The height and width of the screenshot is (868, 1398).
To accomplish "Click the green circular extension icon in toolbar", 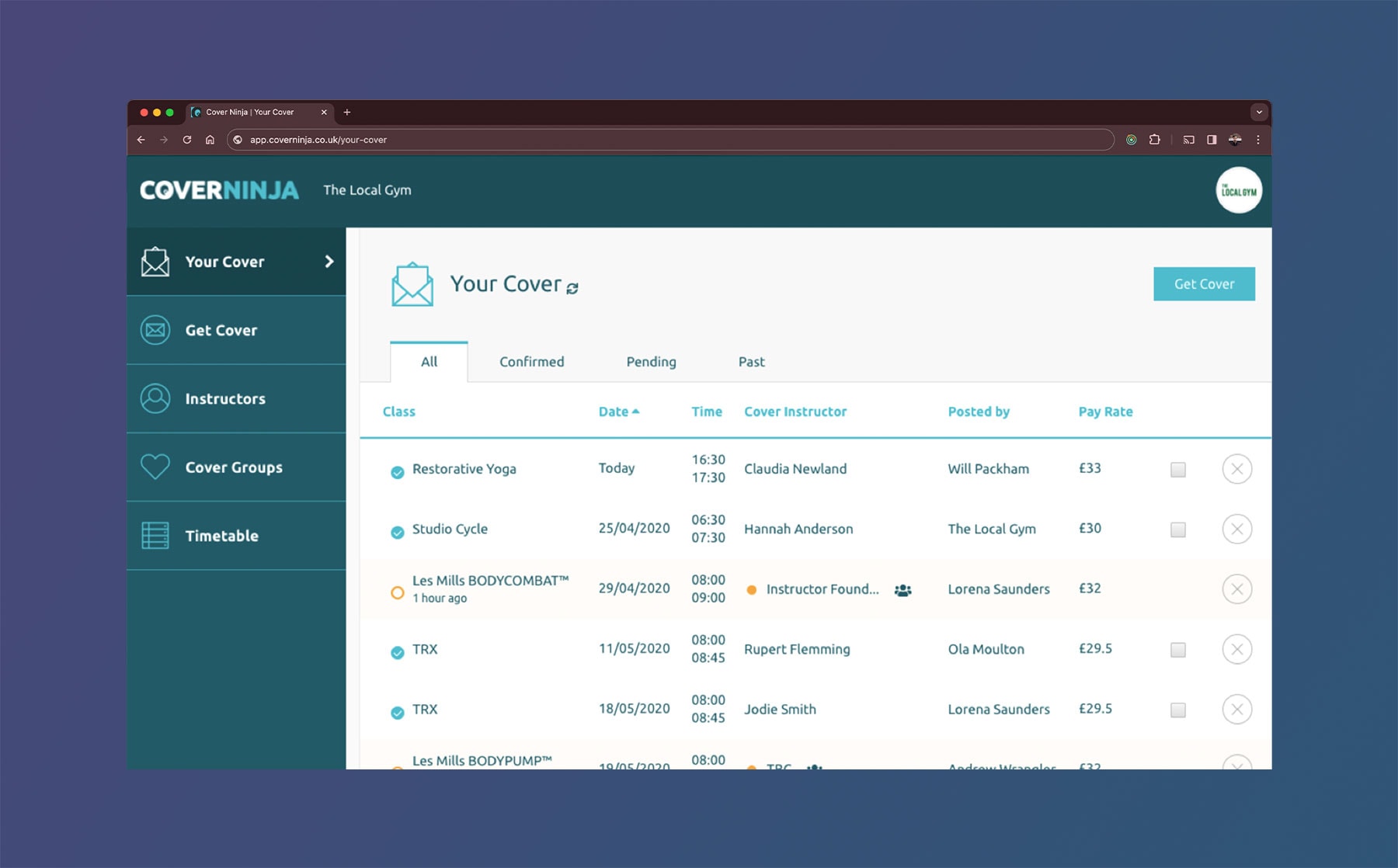I will point(1132,140).
